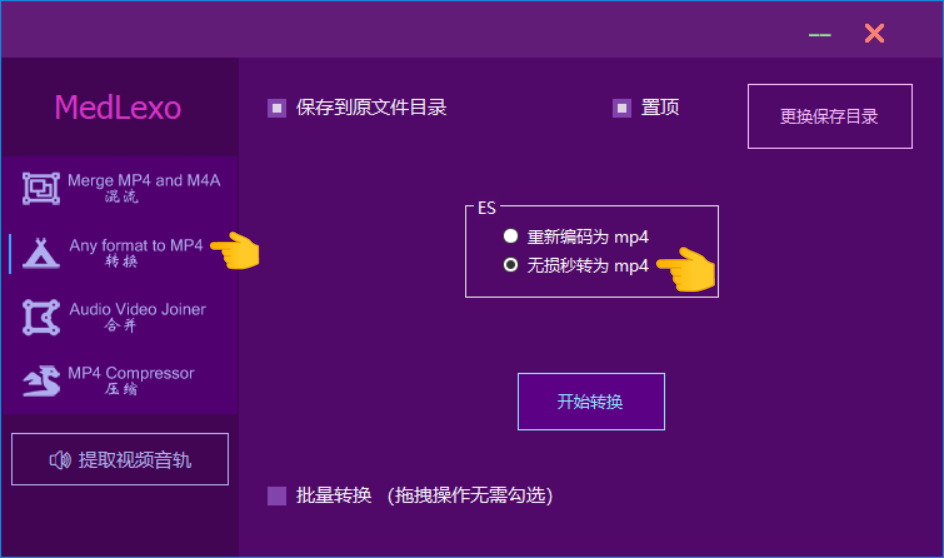Click the speaker icon in the extract audio button
This screenshot has width=944, height=558.
click(60, 460)
